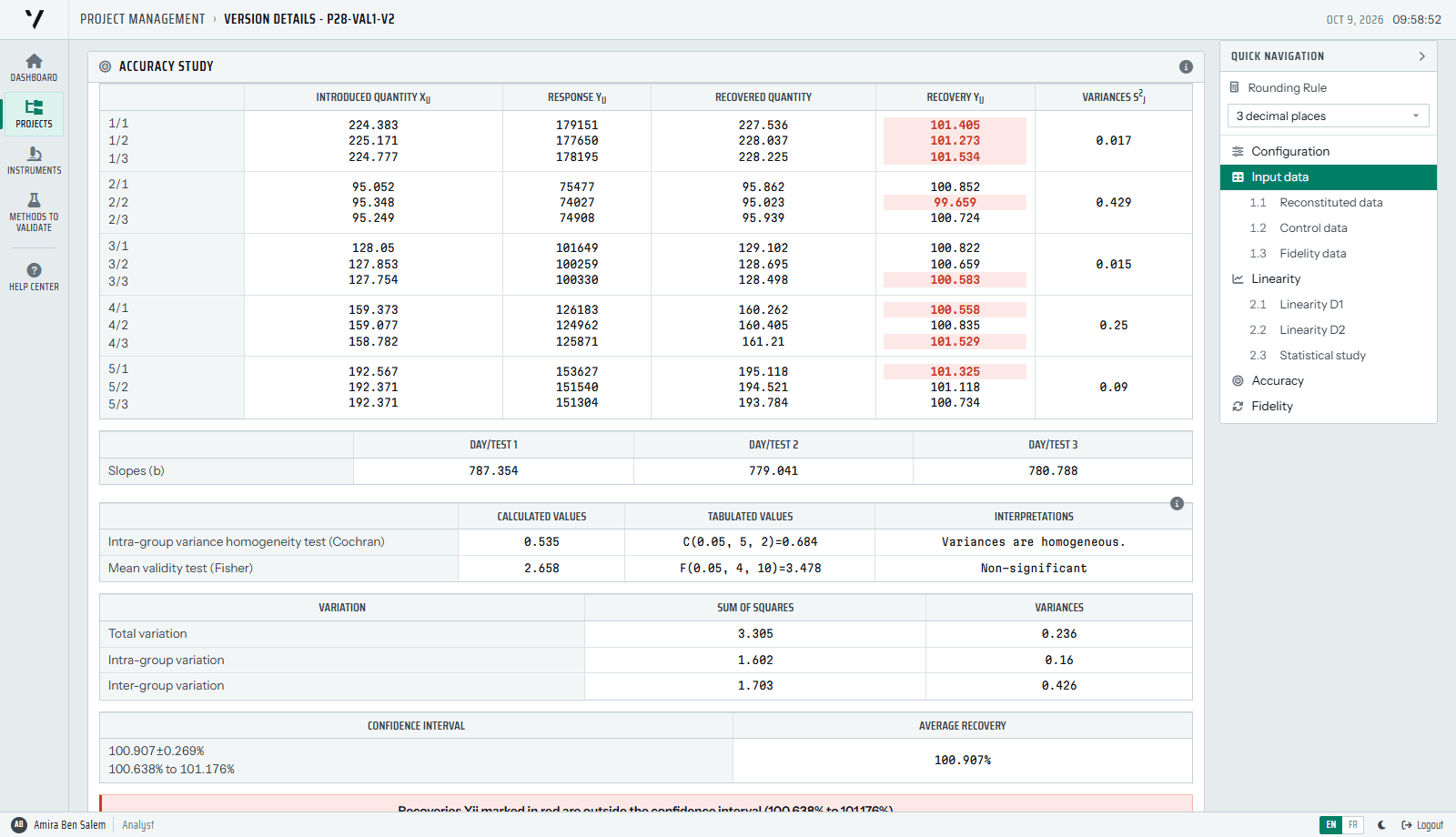The height and width of the screenshot is (837, 1456).
Task: Jump to 2.2 Linearity D2
Action: pos(1328,329)
